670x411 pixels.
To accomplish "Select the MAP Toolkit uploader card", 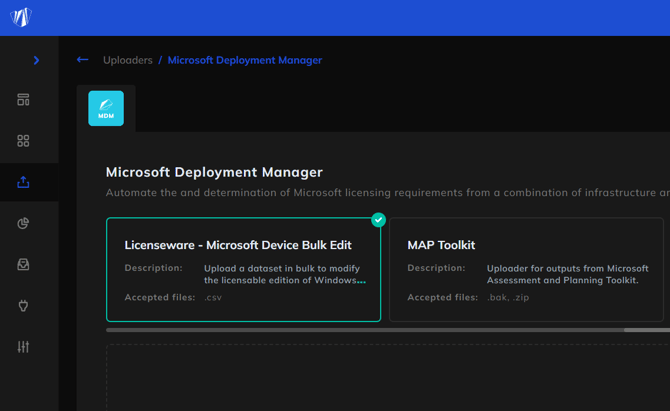I will coord(526,270).
